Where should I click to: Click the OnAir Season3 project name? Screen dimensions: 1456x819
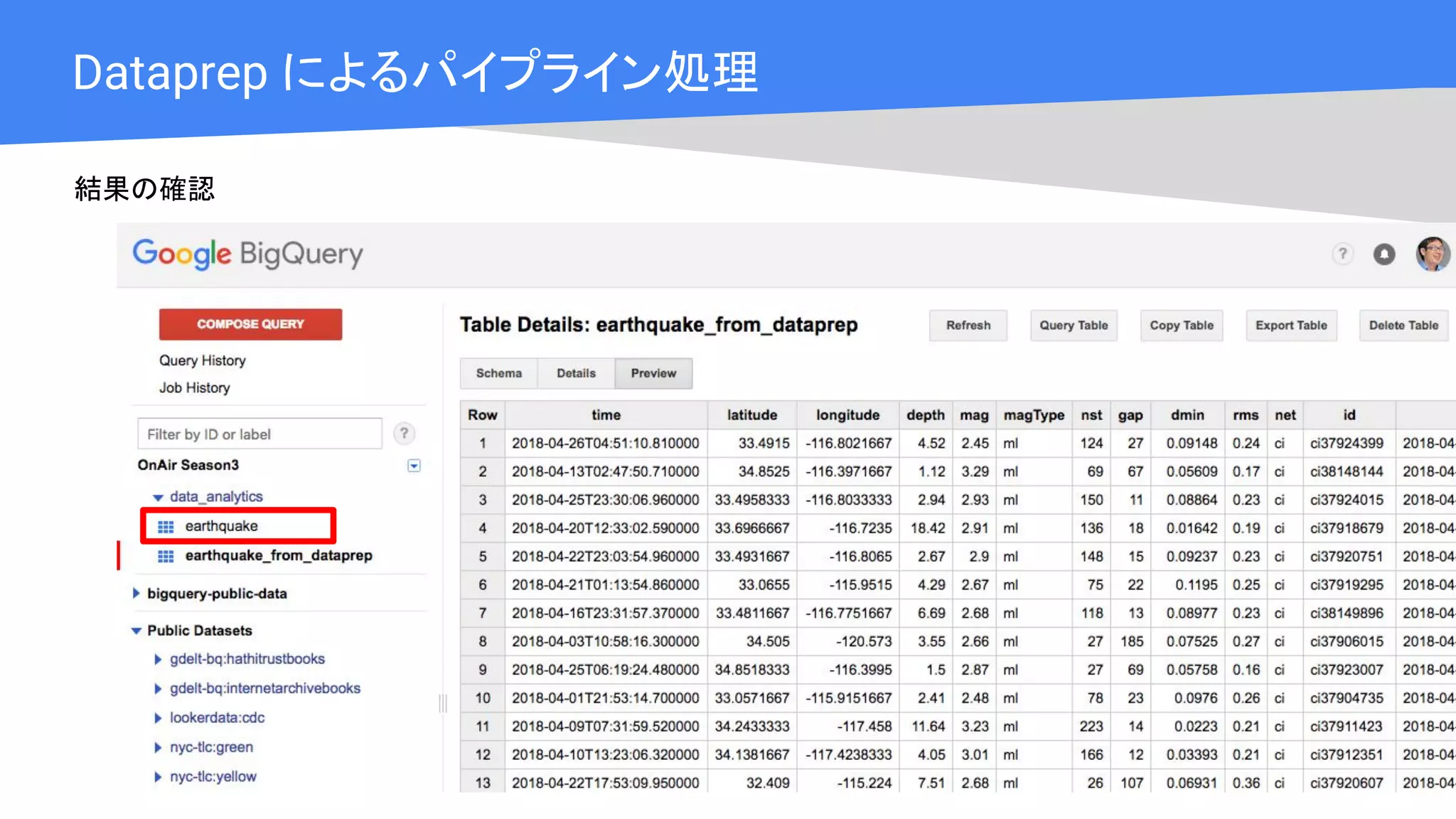tap(188, 465)
